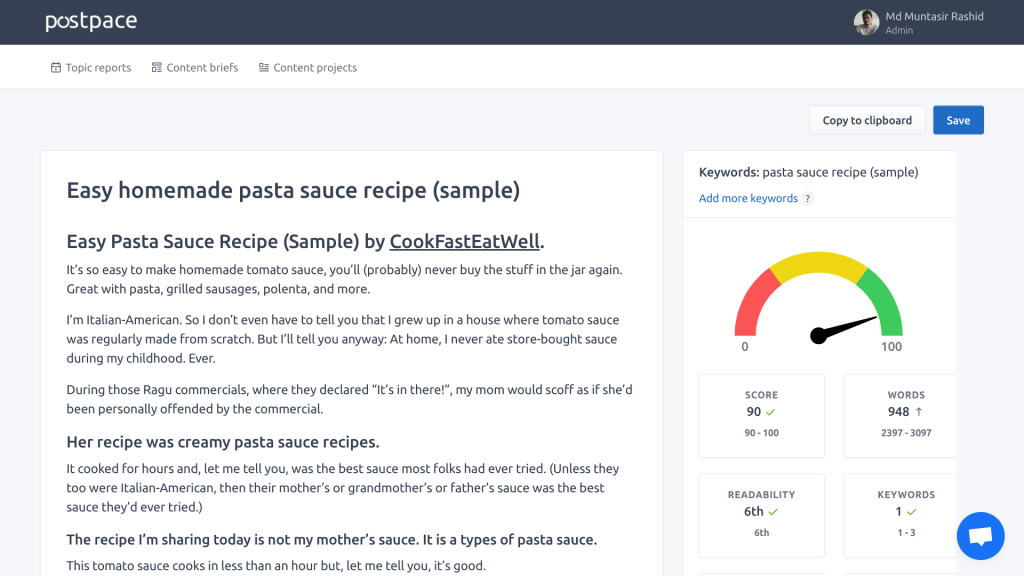Click the Content briefs grid icon
The image size is (1024, 576).
coord(157,68)
